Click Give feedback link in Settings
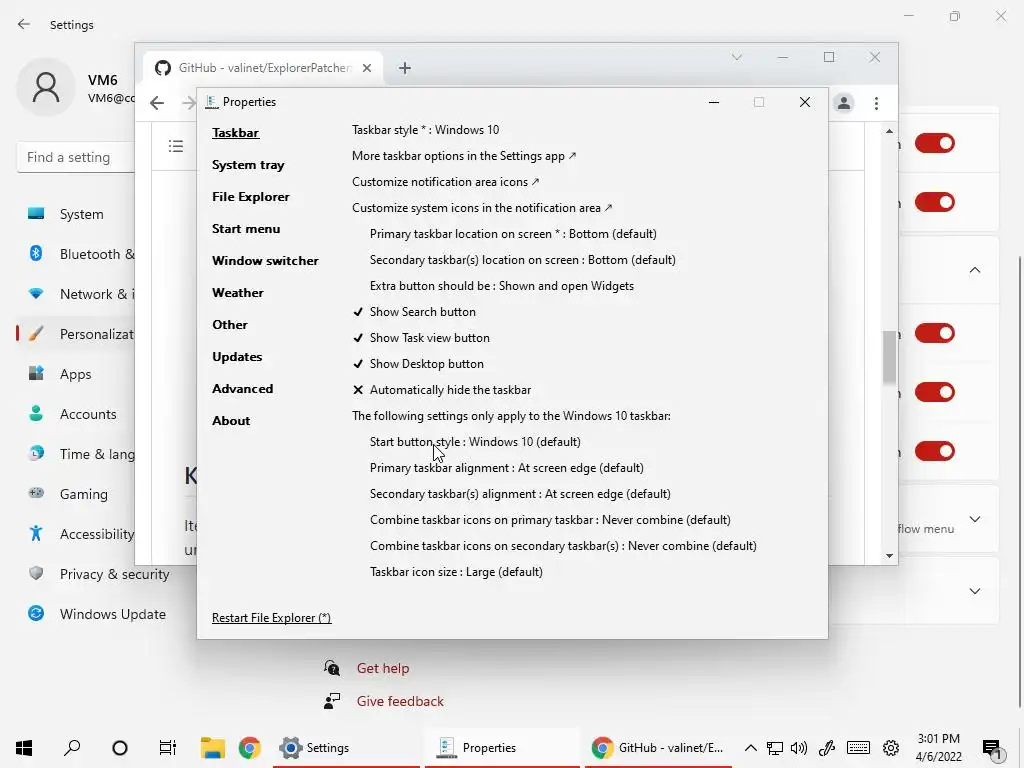This screenshot has width=1024, height=768. [x=400, y=701]
